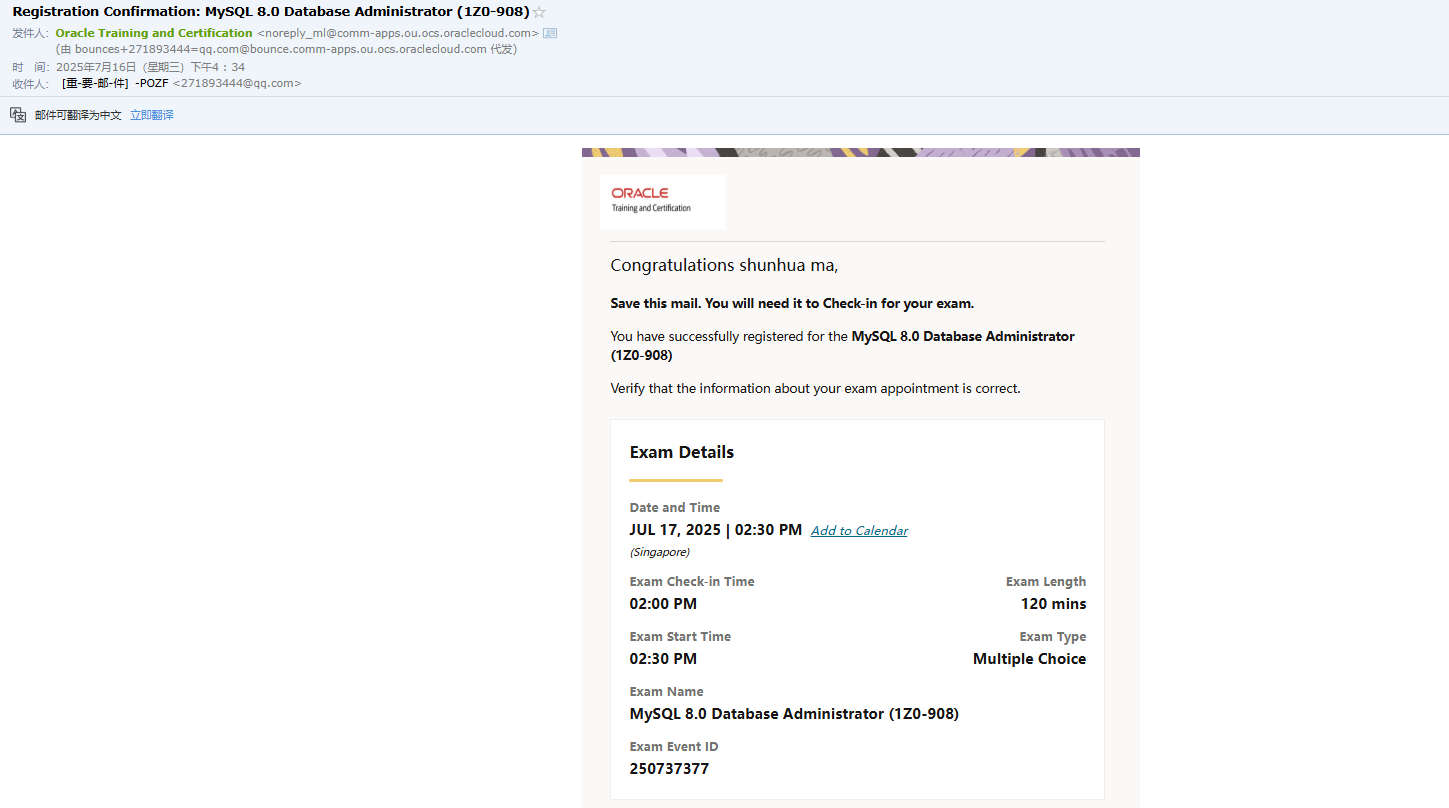Viewport: 1449px width, 808px height.
Task: Click the sent time 2025年7月16日 下午4:34
Action: coord(150,67)
